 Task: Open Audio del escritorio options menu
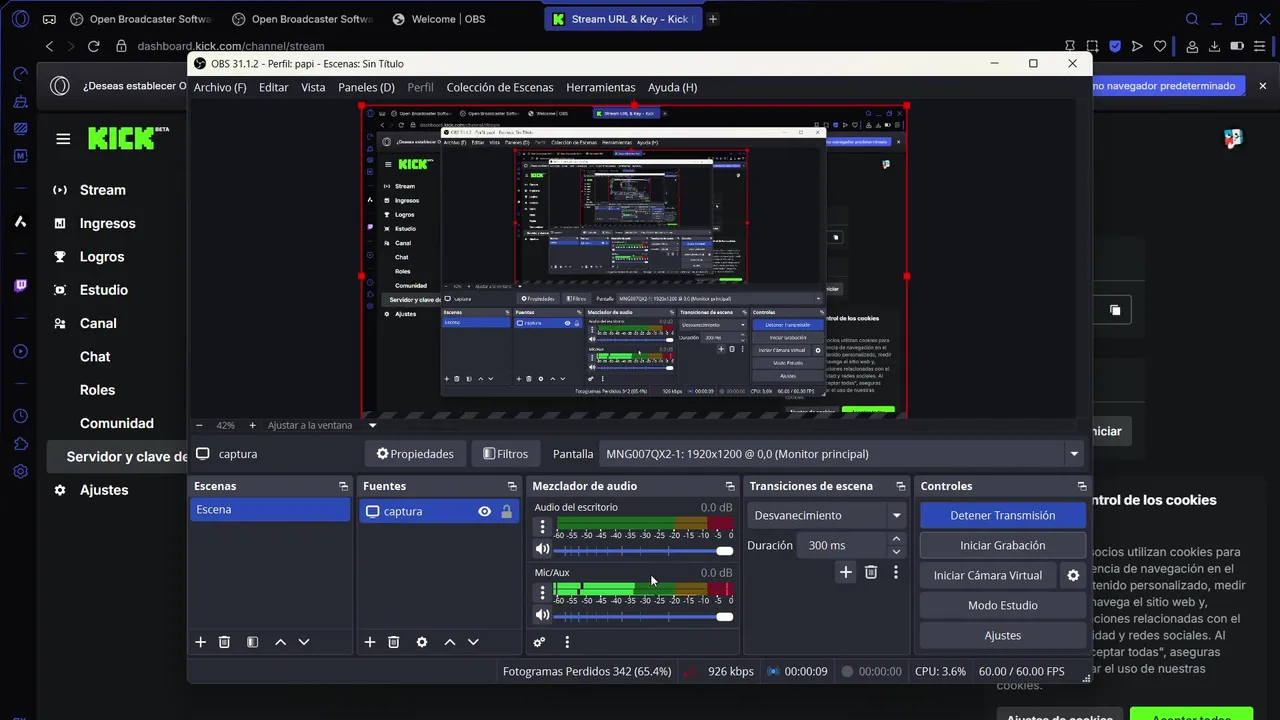point(543,527)
